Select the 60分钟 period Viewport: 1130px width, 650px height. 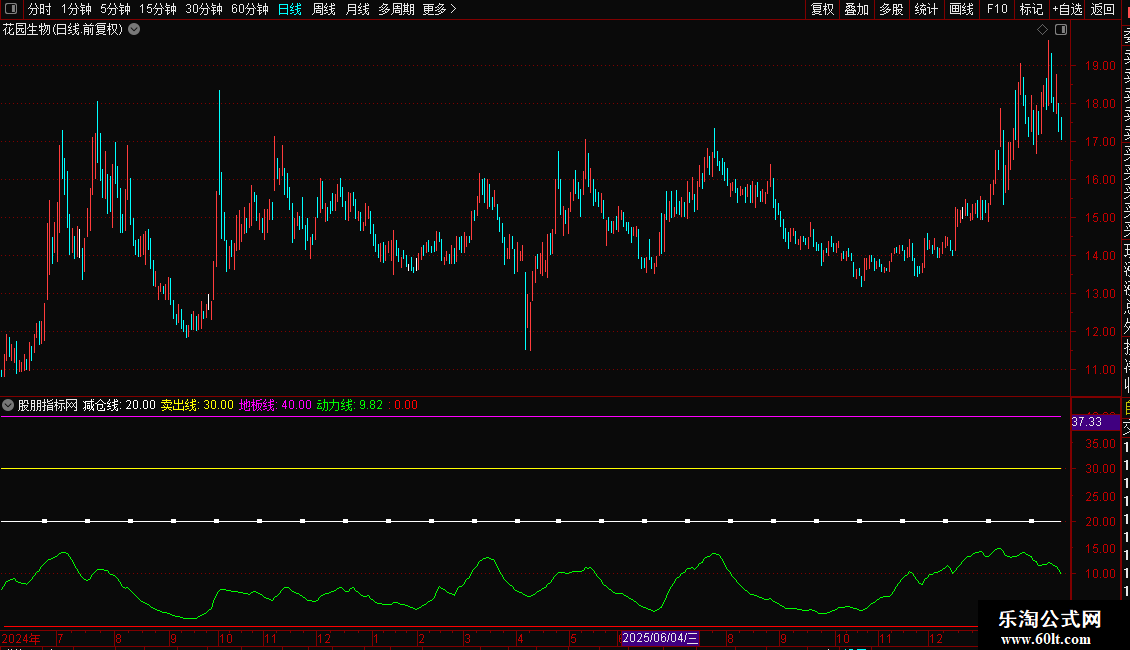click(250, 9)
